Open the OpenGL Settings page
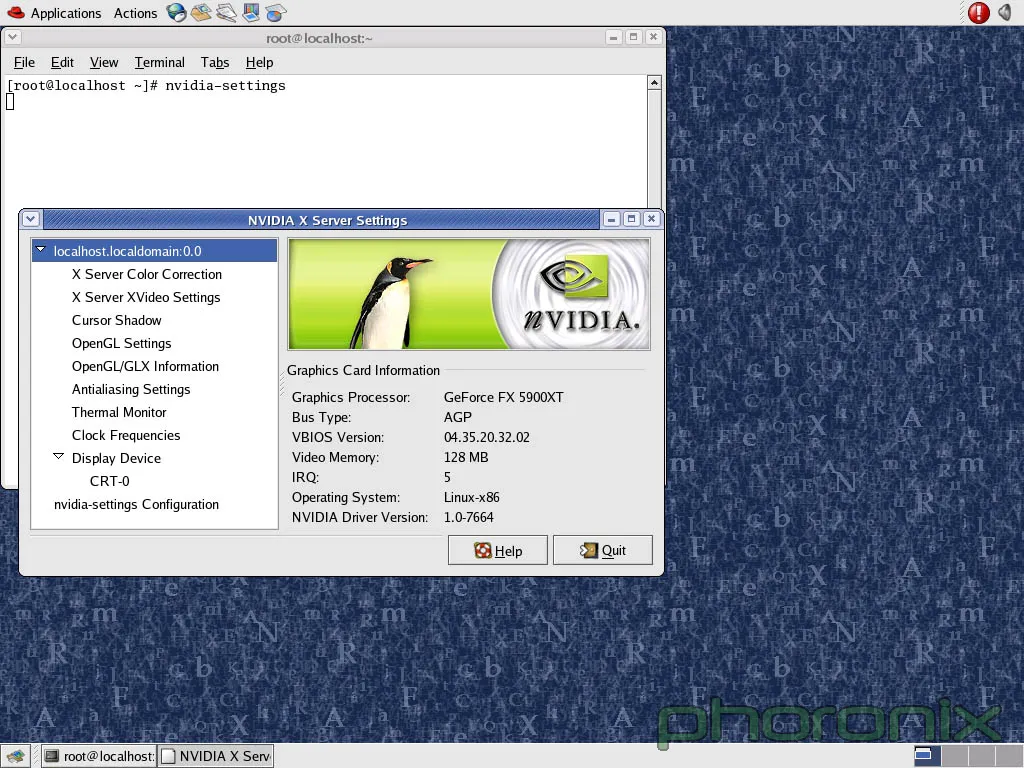1024x768 pixels. (121, 343)
